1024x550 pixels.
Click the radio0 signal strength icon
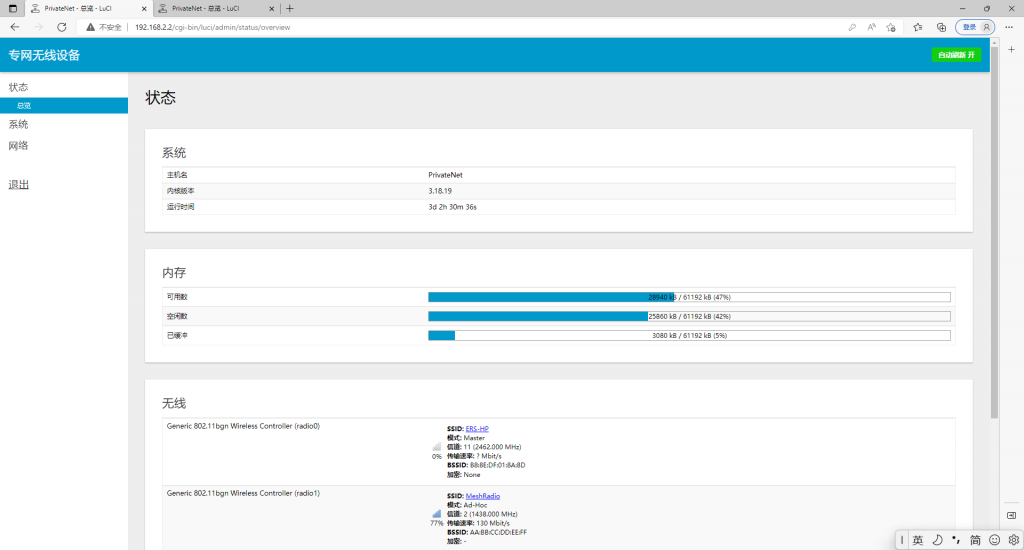click(x=436, y=447)
